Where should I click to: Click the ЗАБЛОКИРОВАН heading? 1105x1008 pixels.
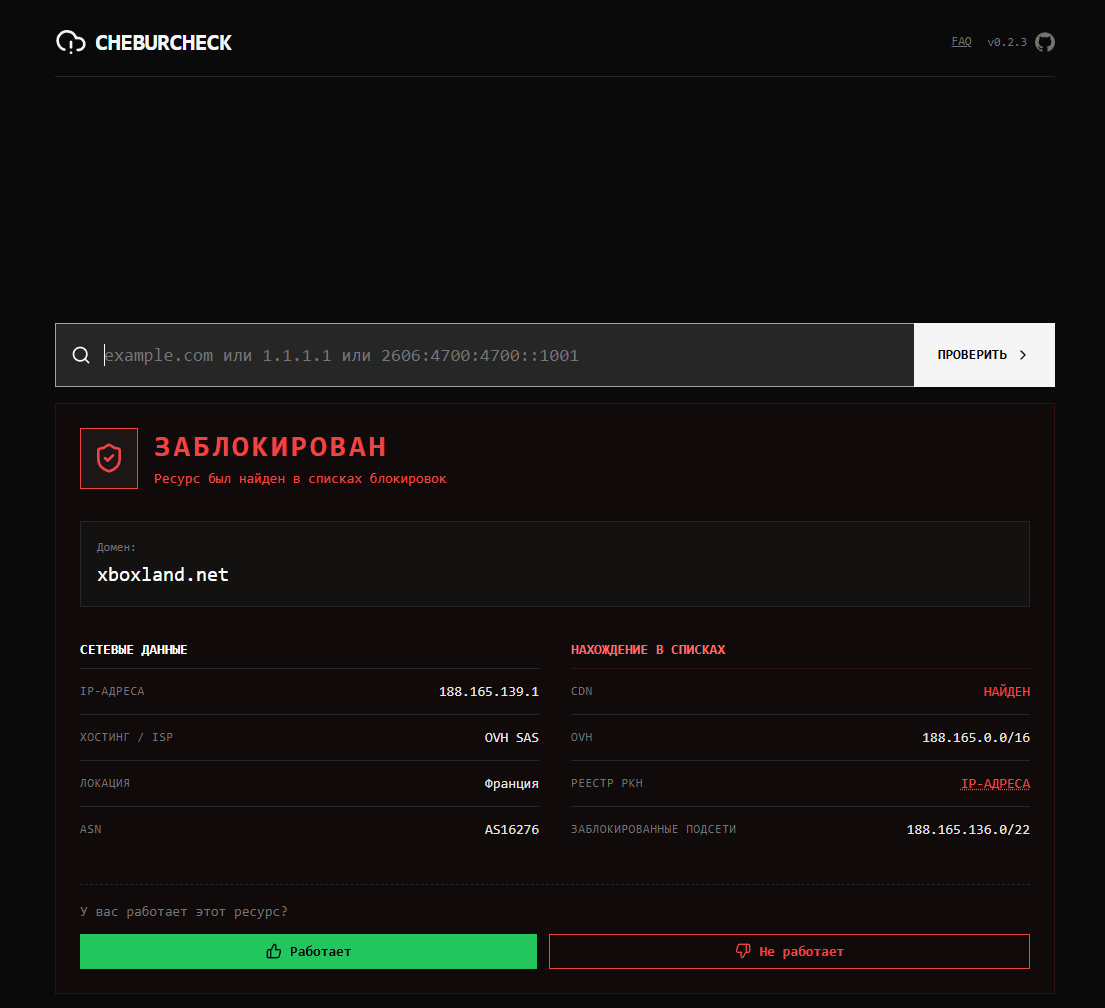point(271,447)
